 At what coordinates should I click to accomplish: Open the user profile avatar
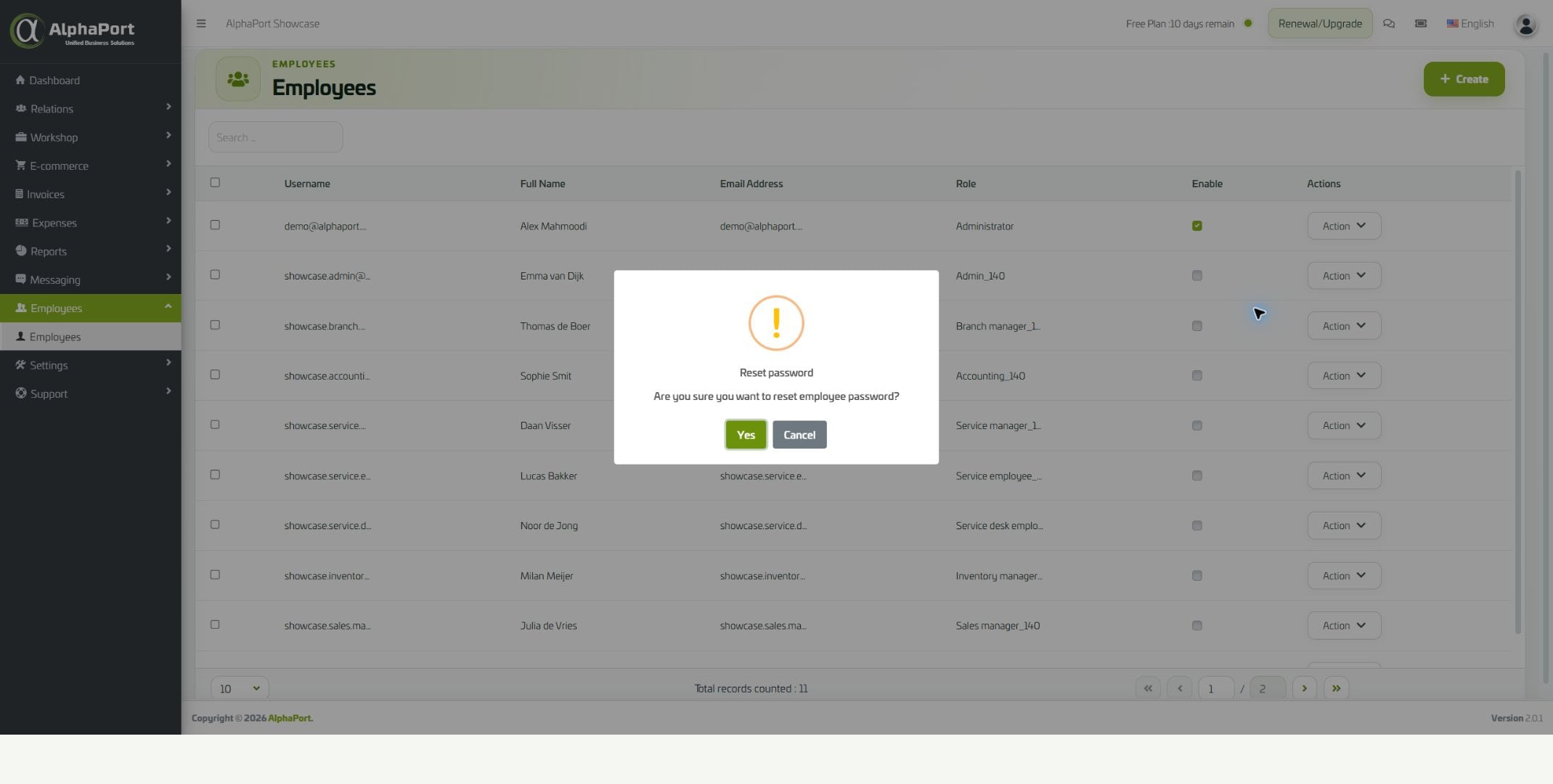click(1525, 25)
